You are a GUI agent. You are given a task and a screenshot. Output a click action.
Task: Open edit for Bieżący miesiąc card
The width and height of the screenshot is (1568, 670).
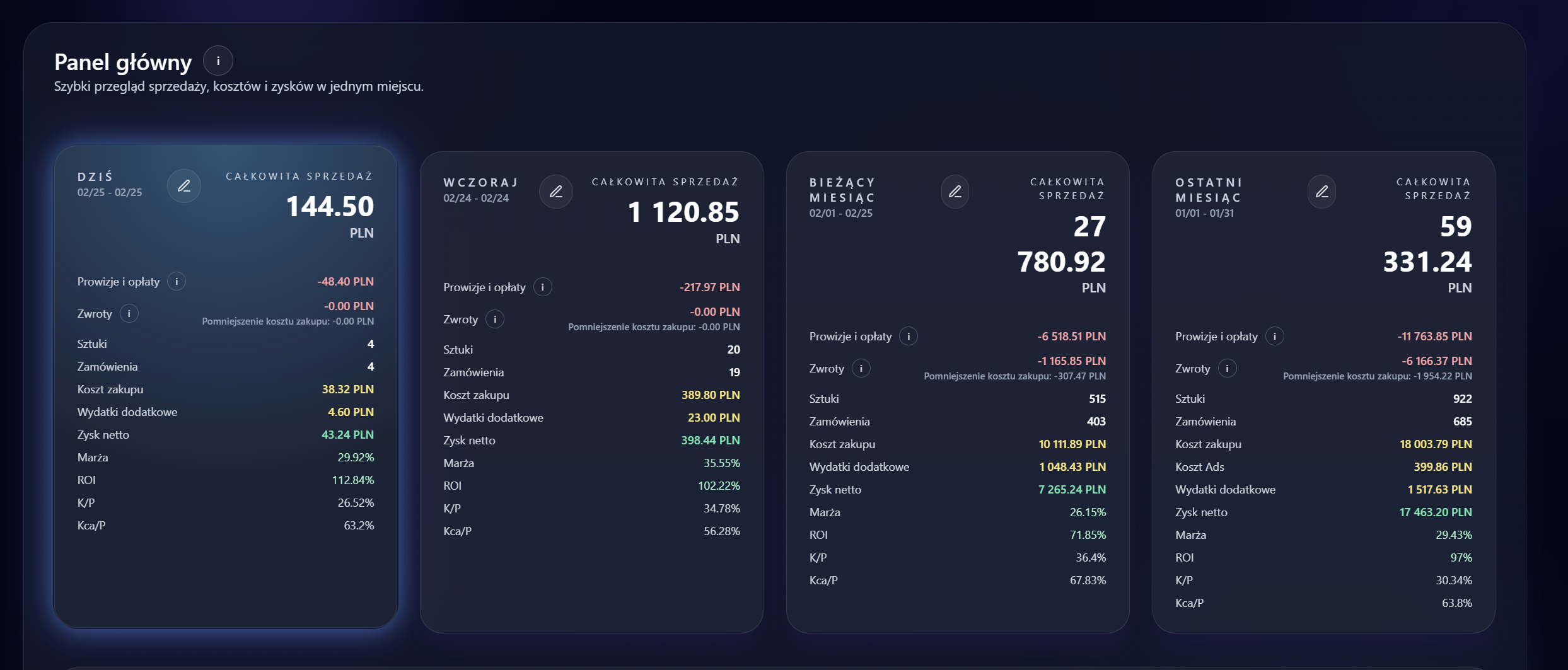coord(955,192)
